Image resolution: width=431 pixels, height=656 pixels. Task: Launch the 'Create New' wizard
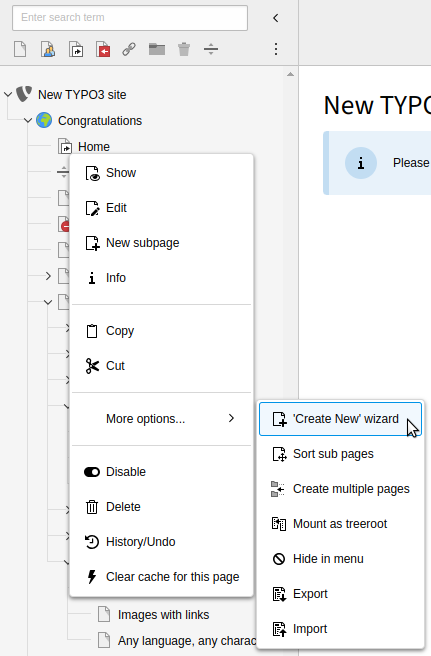(x=340, y=419)
